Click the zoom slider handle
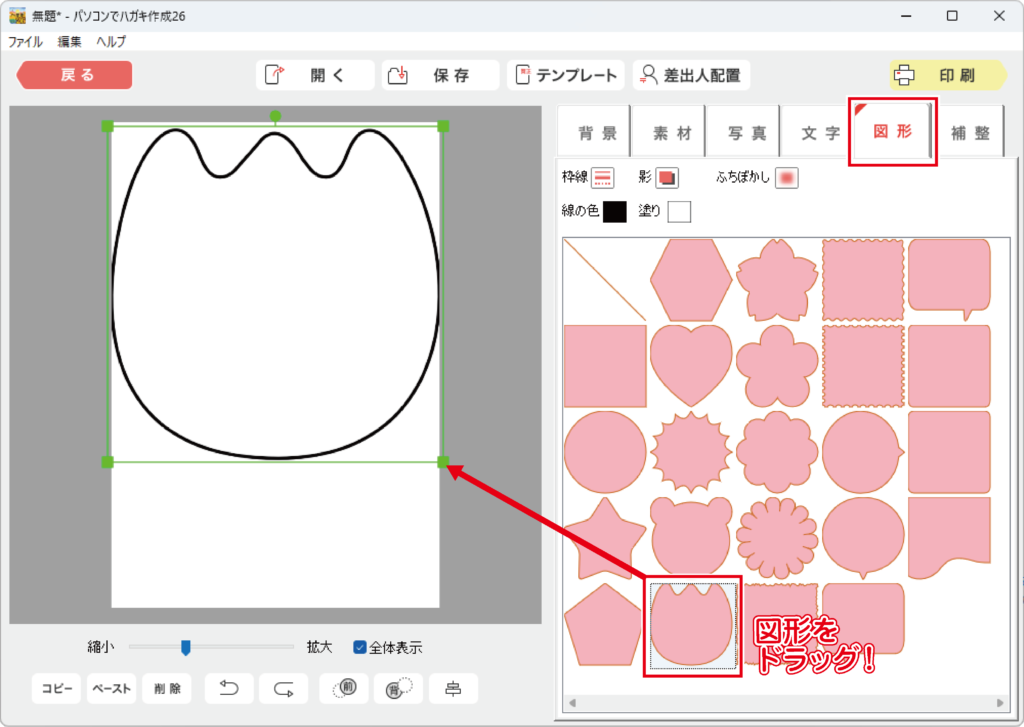This screenshot has width=1024, height=727. point(185,647)
